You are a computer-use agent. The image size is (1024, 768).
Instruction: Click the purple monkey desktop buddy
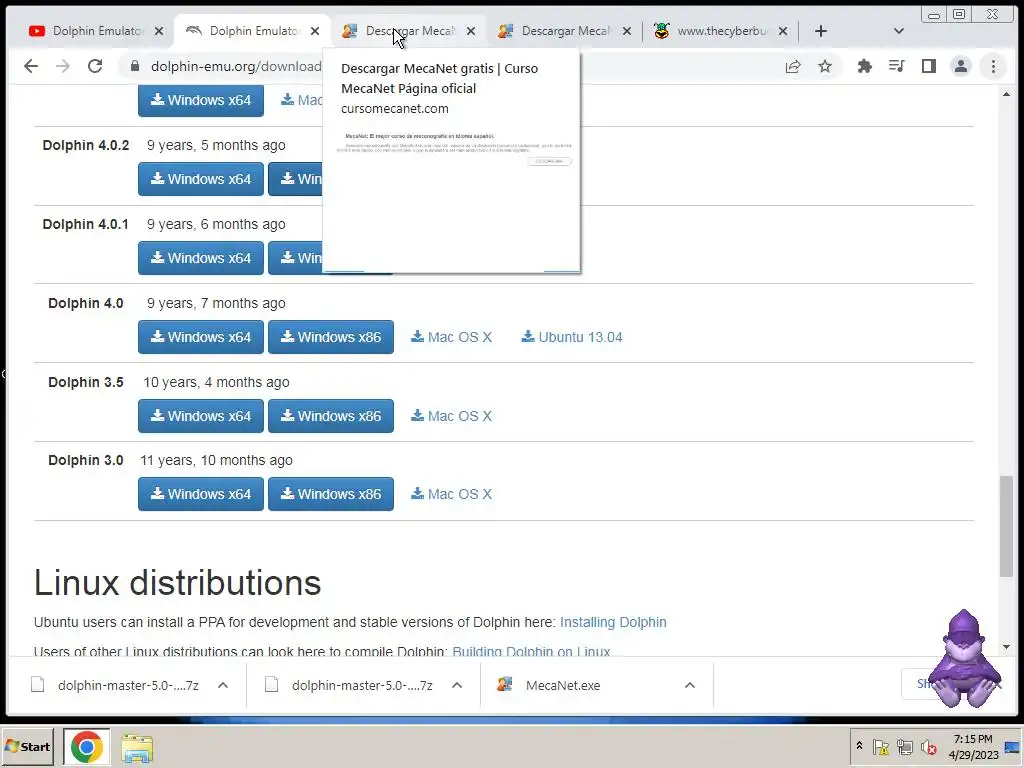(x=963, y=658)
